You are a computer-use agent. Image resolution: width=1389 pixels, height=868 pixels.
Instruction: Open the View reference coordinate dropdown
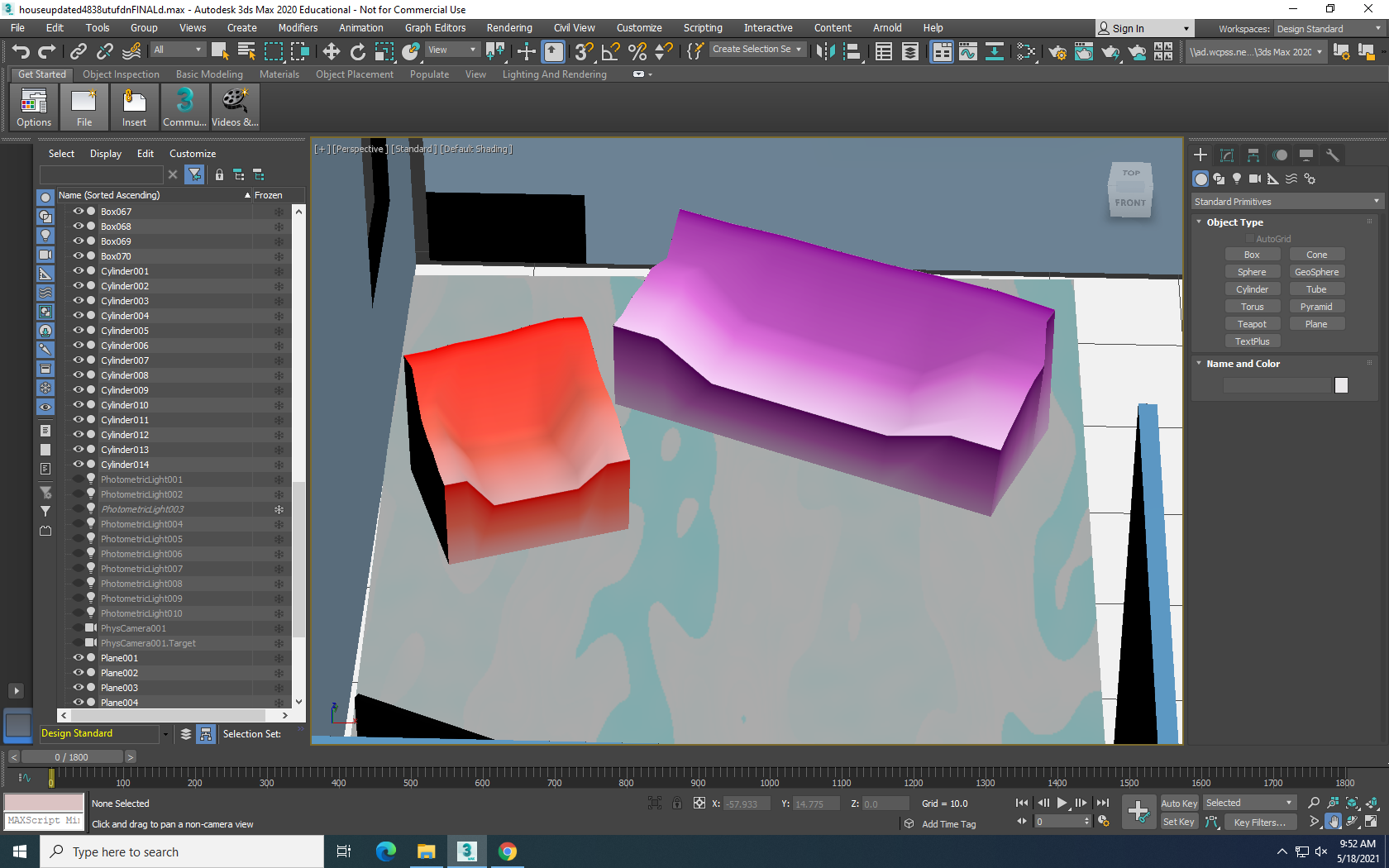point(451,50)
